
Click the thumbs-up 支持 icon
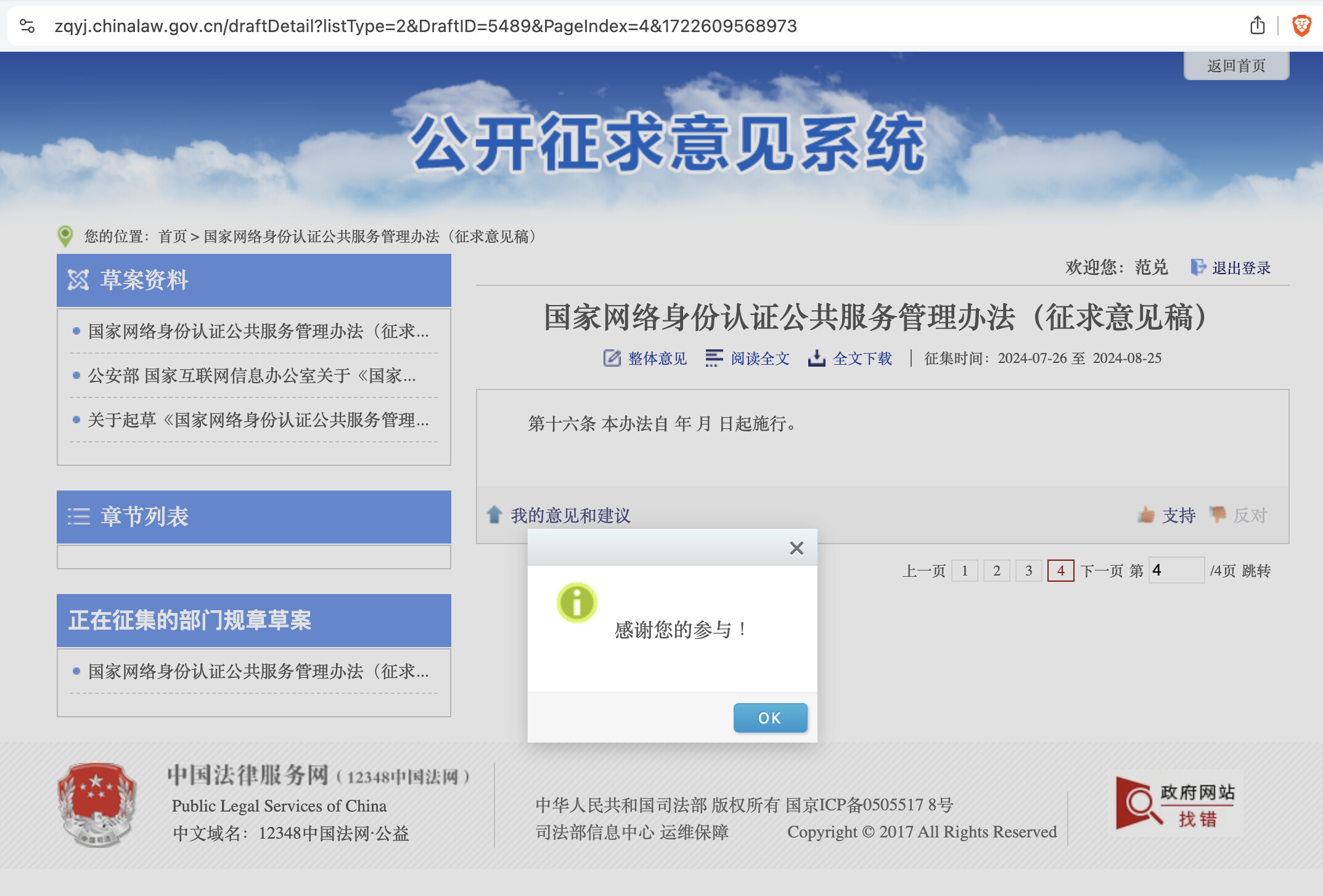(x=1146, y=515)
